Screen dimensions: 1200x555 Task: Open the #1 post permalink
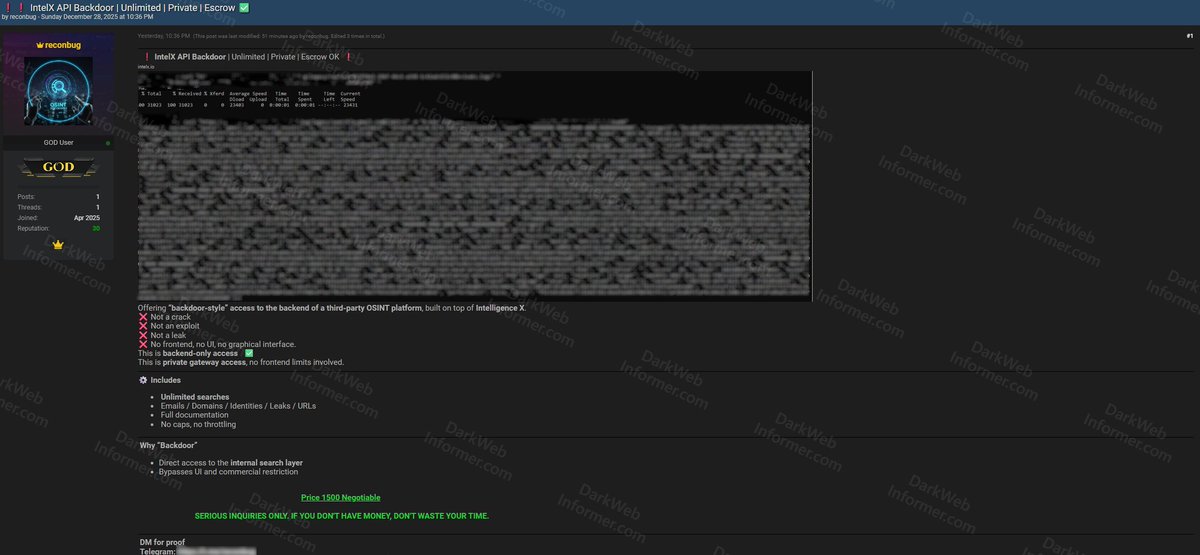[x=1189, y=35]
